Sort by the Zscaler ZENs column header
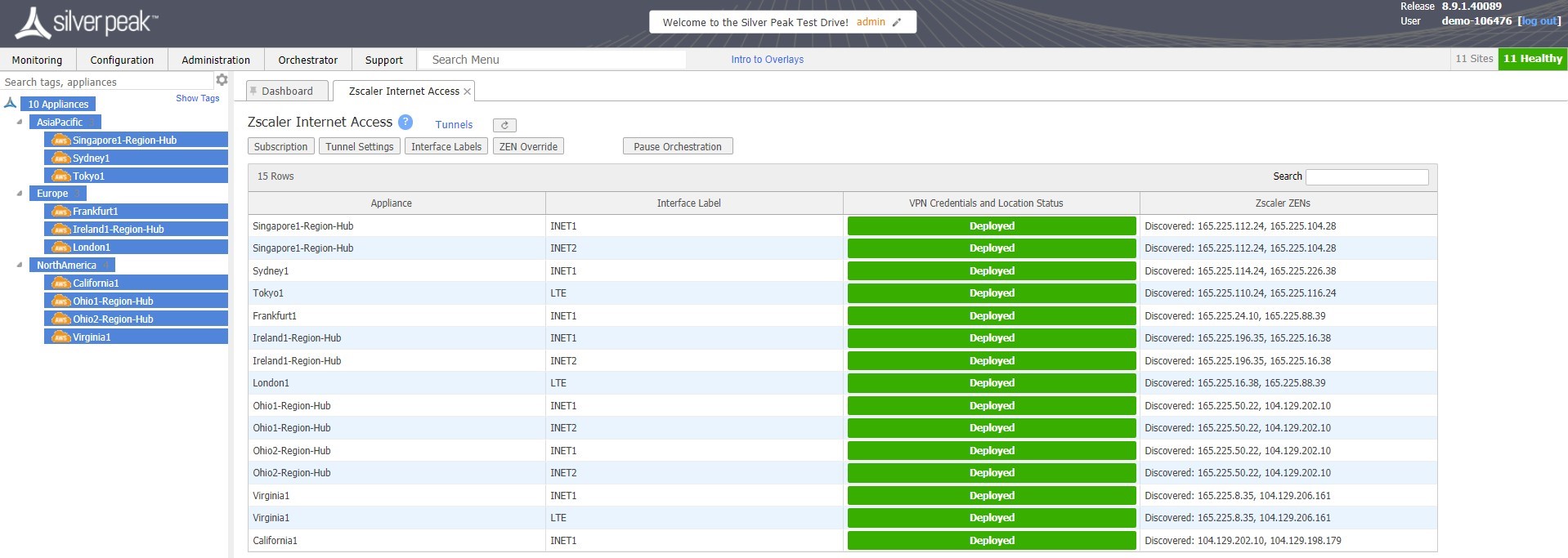Screen dimensions: 1568x558 click(1288, 203)
